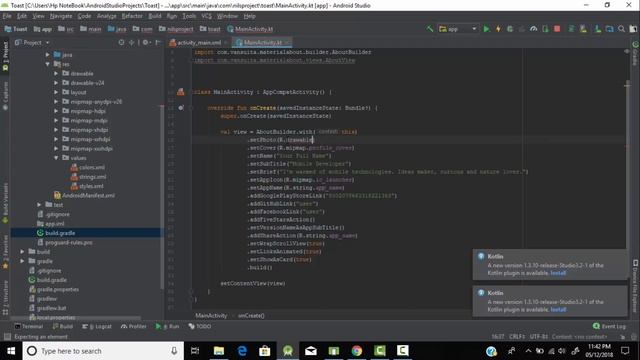Collapse the values folder
Image resolution: width=640 pixels, height=360 pixels.
click(56, 158)
